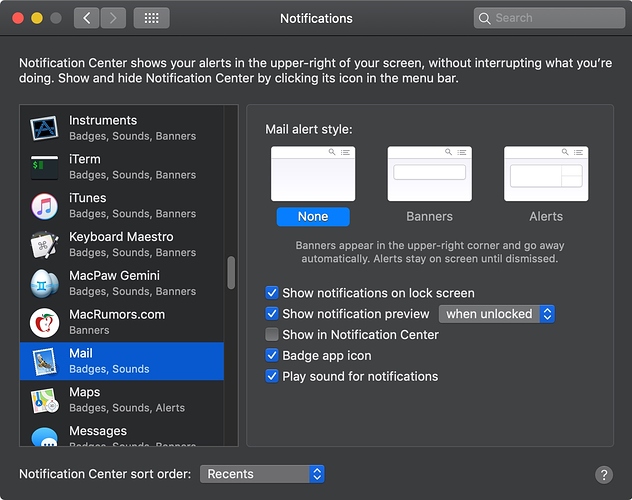The image size is (632, 500).
Task: Select Messages in the app list
Action: 122,434
